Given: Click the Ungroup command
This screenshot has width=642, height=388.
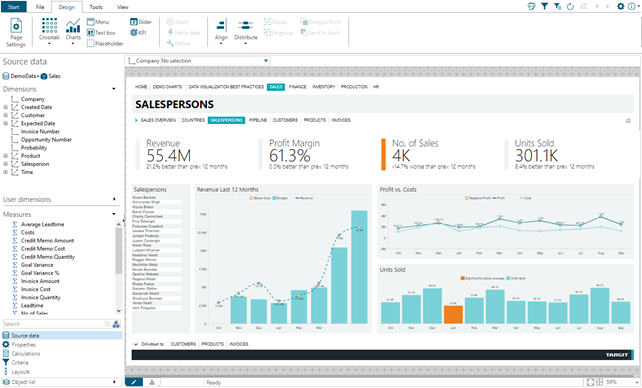Looking at the screenshot, I should pos(278,33).
